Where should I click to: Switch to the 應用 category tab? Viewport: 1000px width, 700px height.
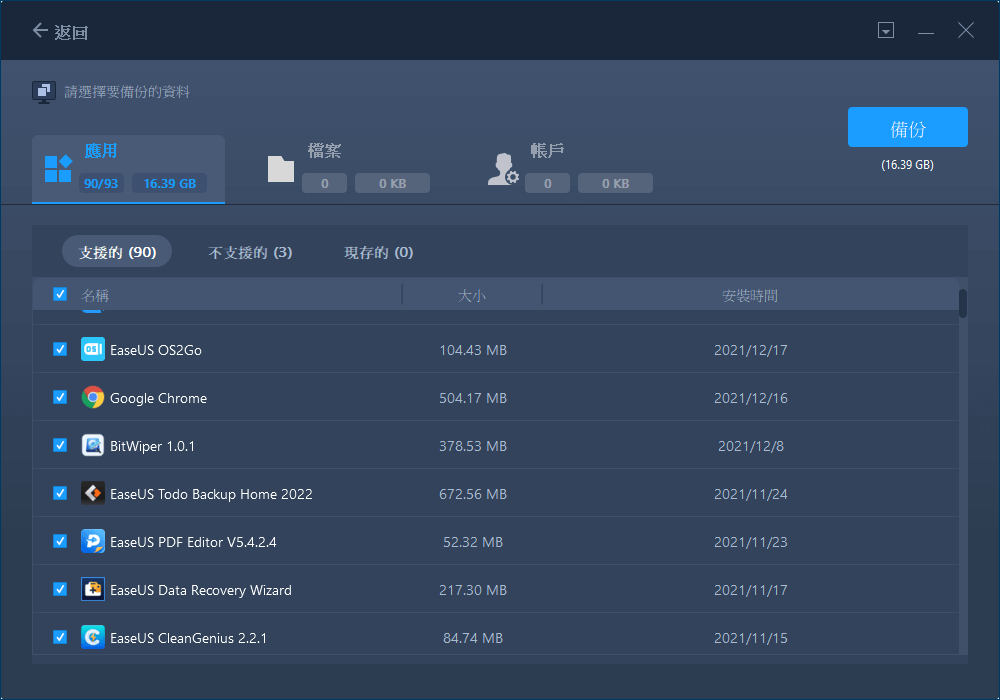128,169
